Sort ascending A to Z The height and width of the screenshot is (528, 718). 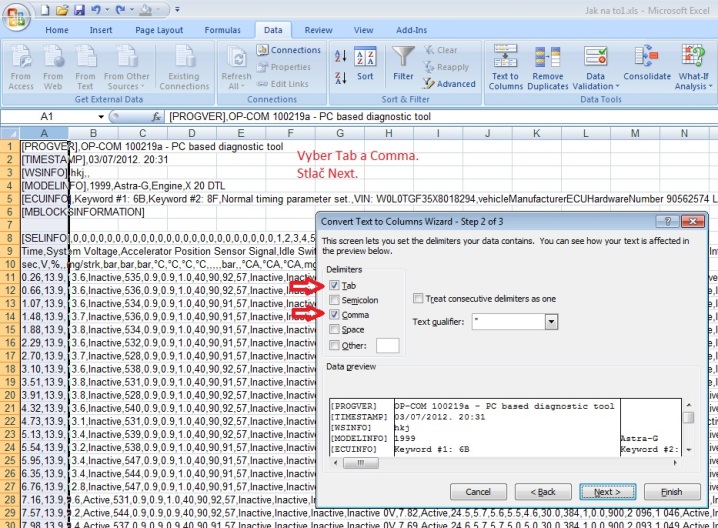point(340,56)
